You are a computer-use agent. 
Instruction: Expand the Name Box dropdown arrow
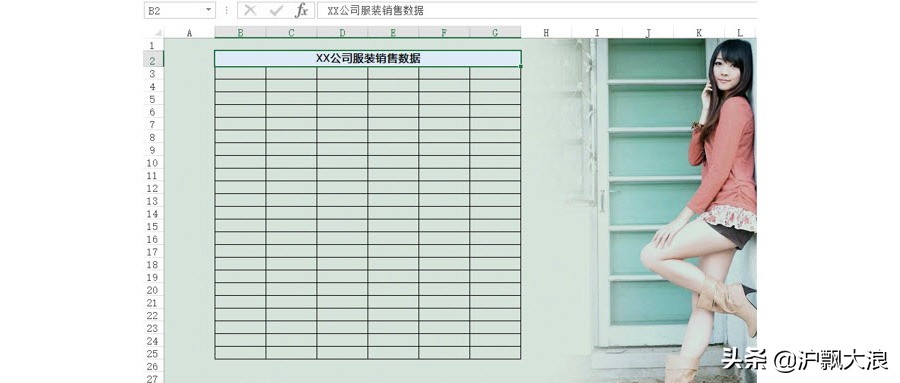pyautogui.click(x=208, y=11)
